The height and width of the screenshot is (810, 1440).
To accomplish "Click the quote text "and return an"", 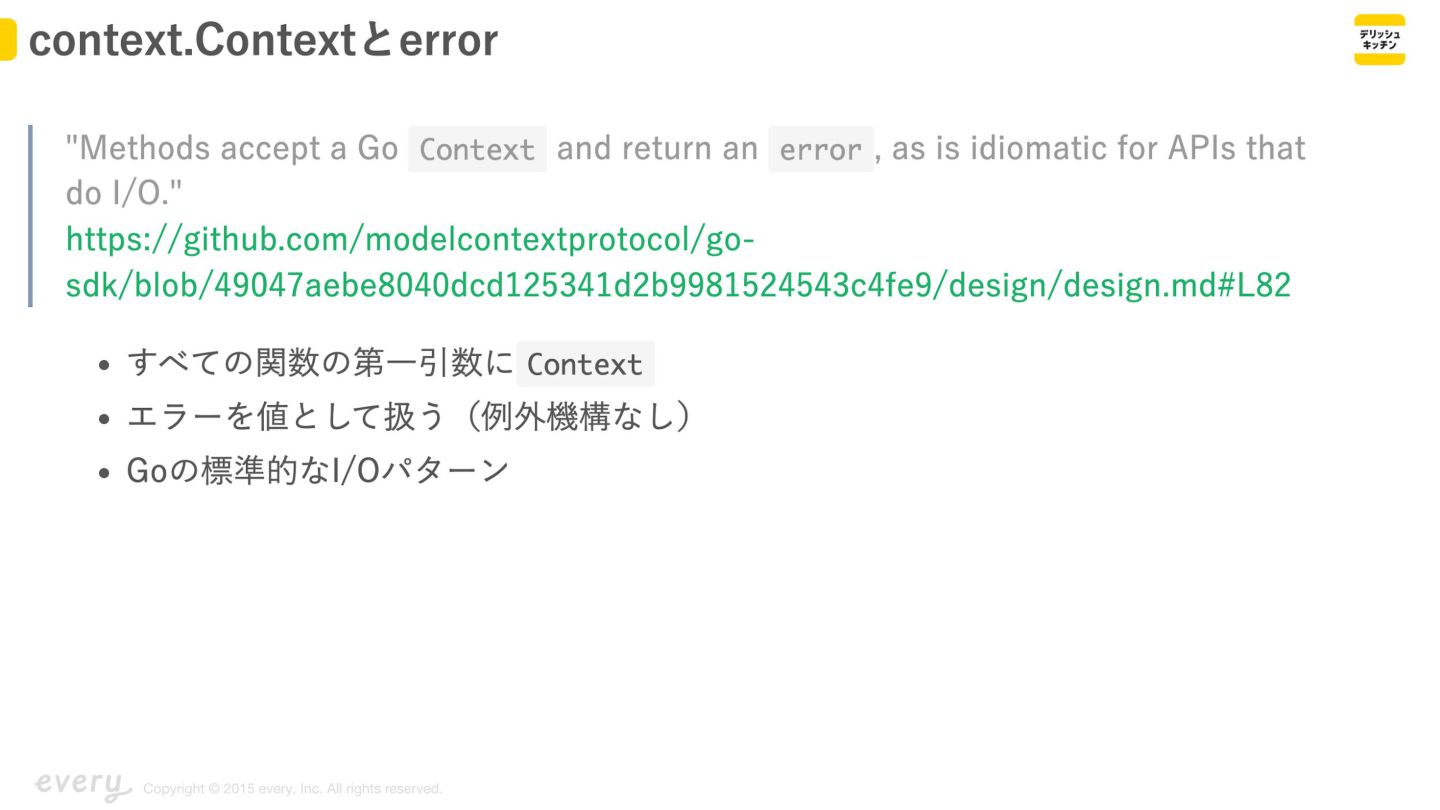I will tap(657, 148).
